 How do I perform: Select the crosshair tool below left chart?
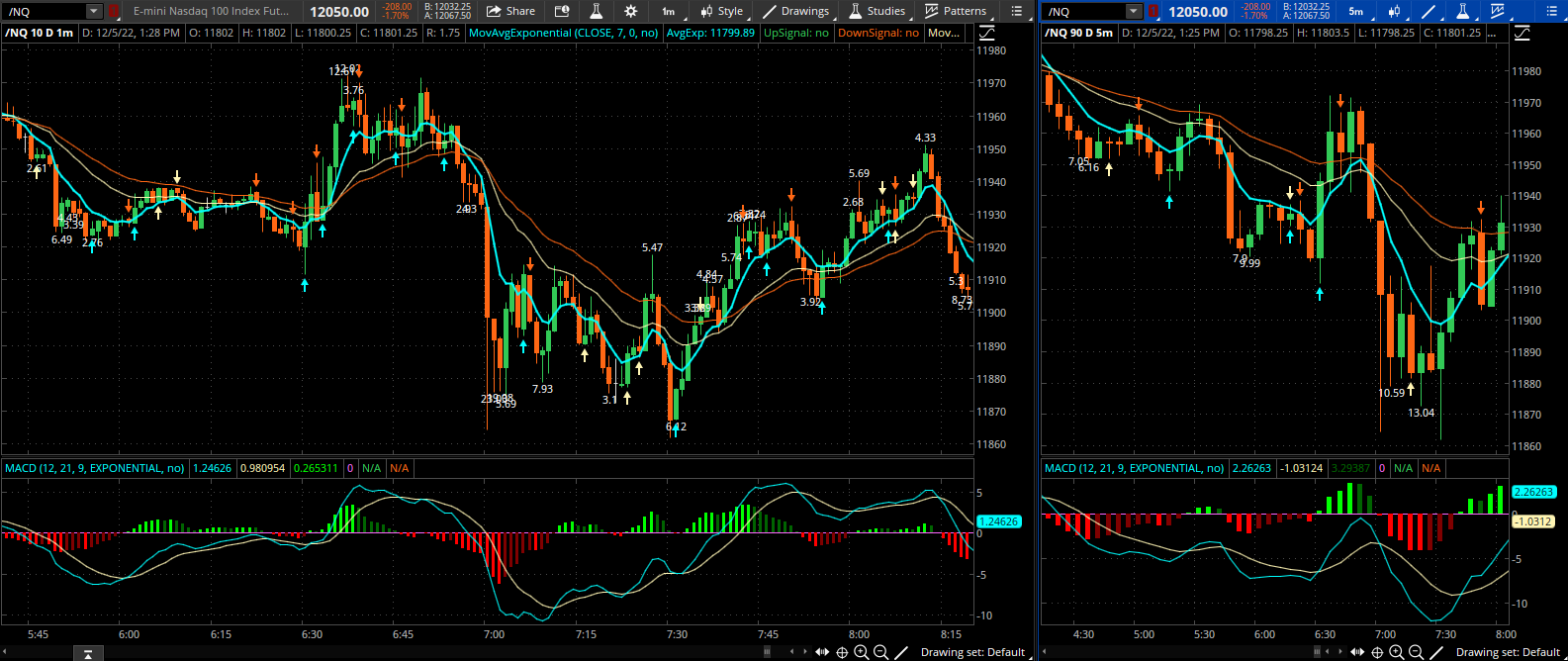(842, 651)
